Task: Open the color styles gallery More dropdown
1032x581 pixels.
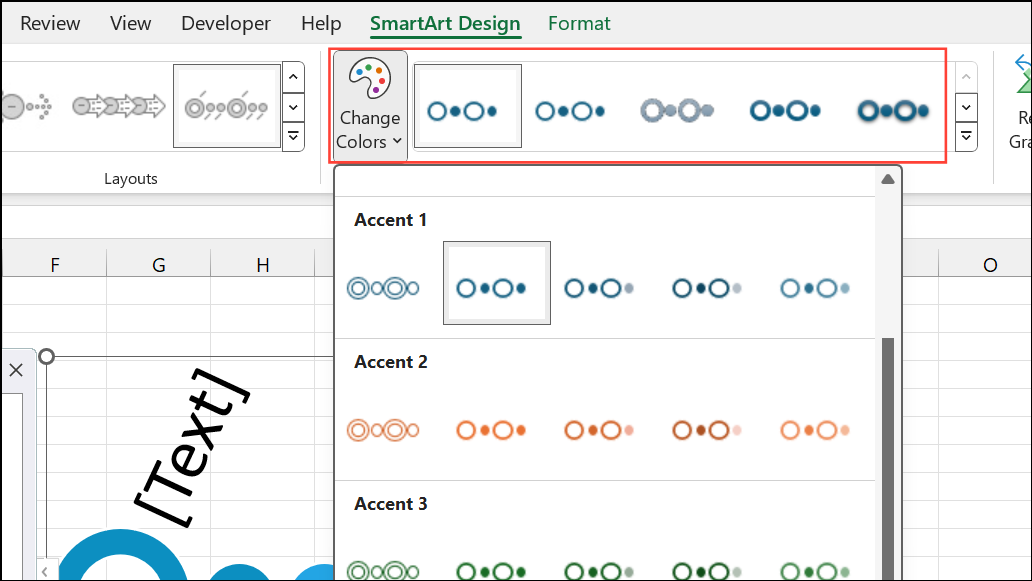Action: click(x=965, y=137)
